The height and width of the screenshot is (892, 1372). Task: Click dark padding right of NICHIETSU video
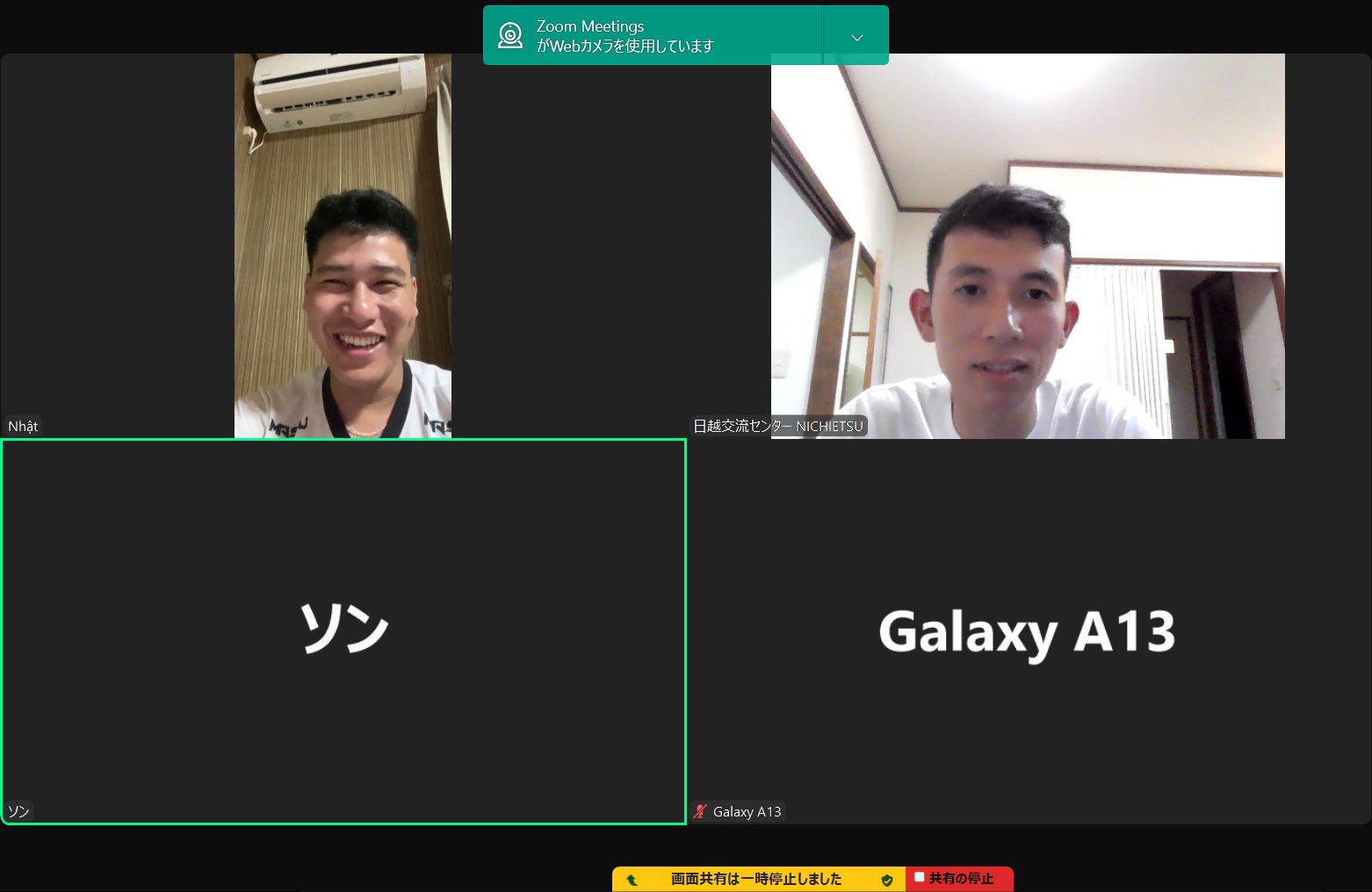(x=1326, y=246)
